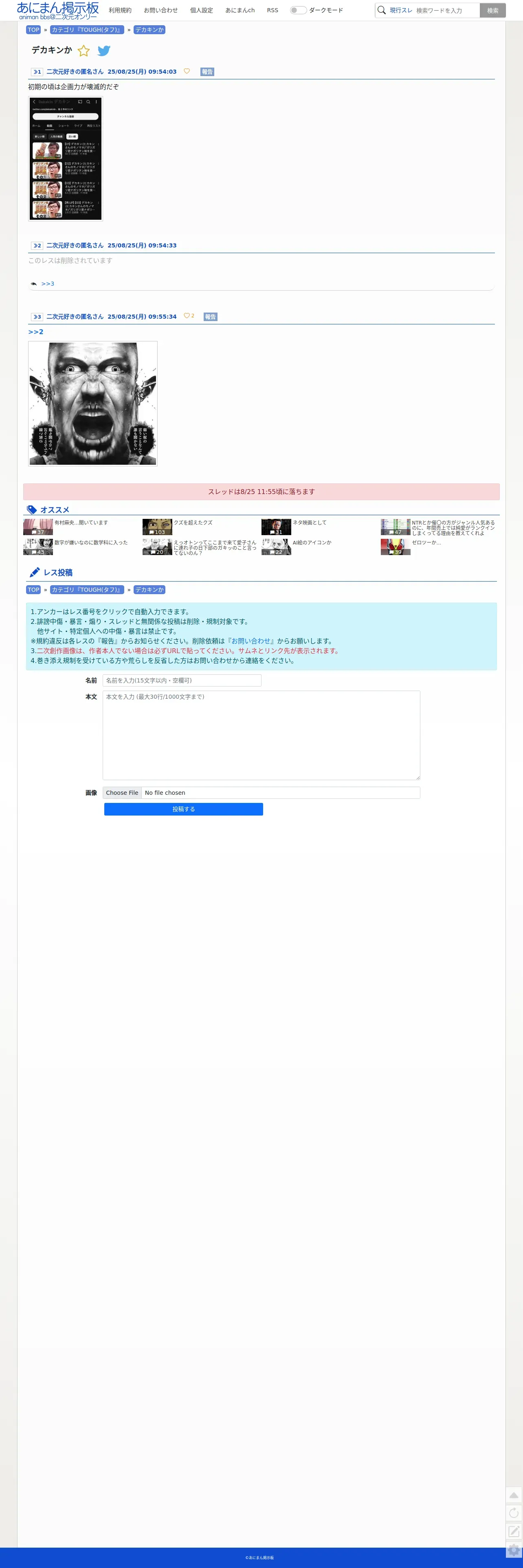Click the Animan bulletin board logo
This screenshot has width=523, height=1568.
(58, 10)
